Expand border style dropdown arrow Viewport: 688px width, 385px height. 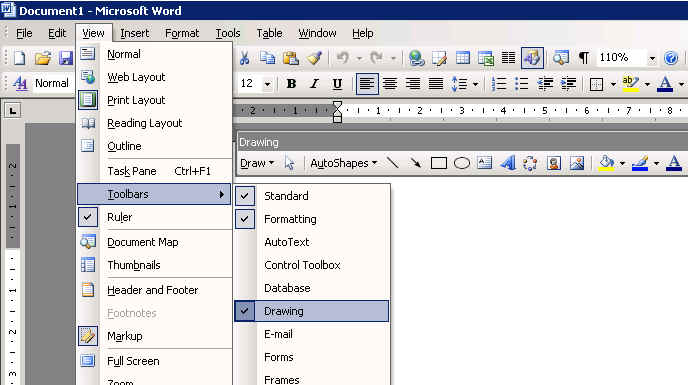[613, 83]
